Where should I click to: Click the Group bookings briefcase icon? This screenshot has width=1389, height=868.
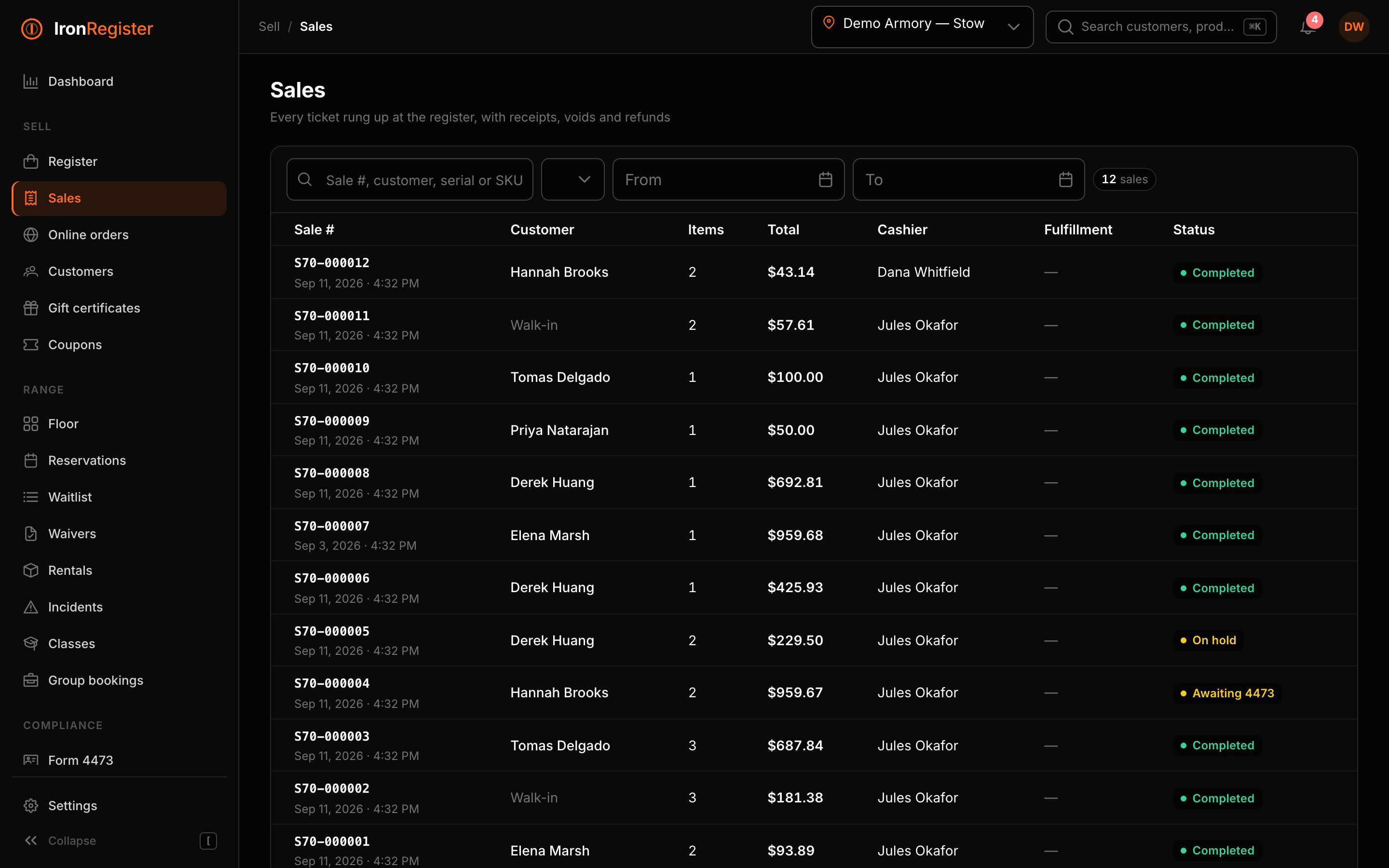coord(31,680)
